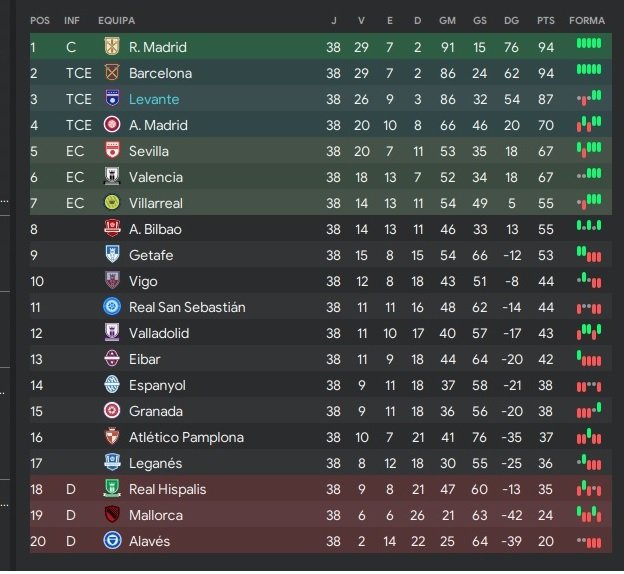Click the Levante club badge
Viewport: 624px width, 574px height.
[x=112, y=99]
